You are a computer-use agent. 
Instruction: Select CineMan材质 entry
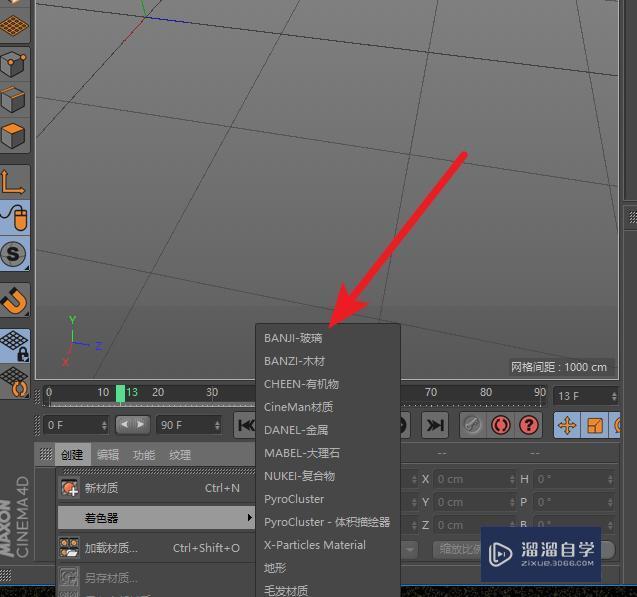[328, 407]
